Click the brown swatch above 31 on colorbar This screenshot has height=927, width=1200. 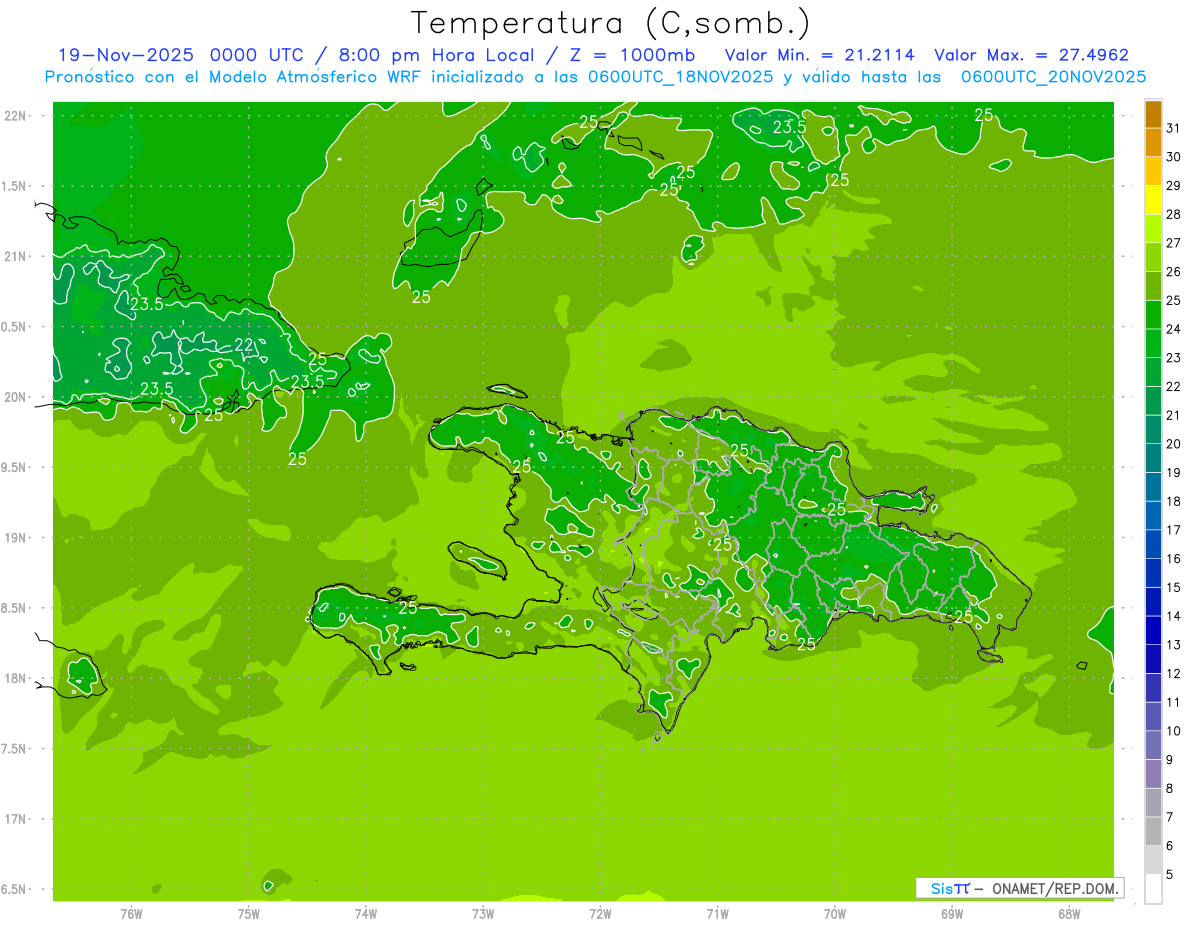click(1153, 114)
